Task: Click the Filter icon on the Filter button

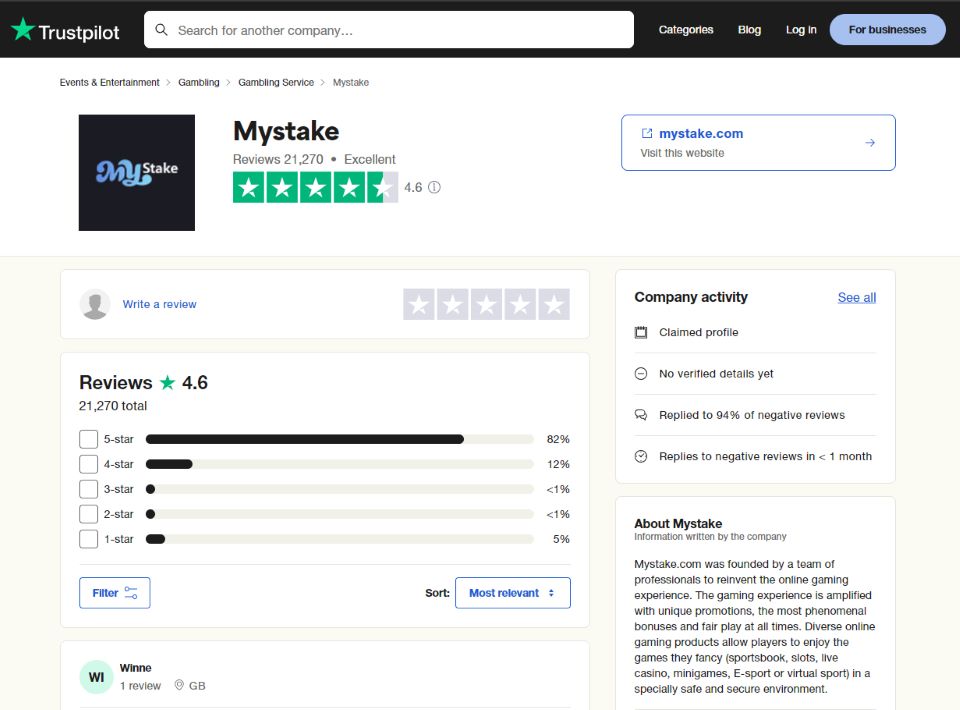Action: (x=132, y=592)
